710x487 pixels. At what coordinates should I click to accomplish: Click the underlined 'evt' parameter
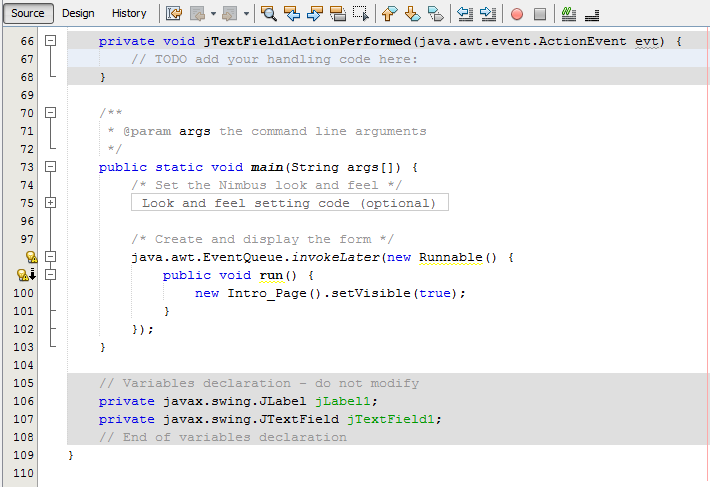coord(647,41)
